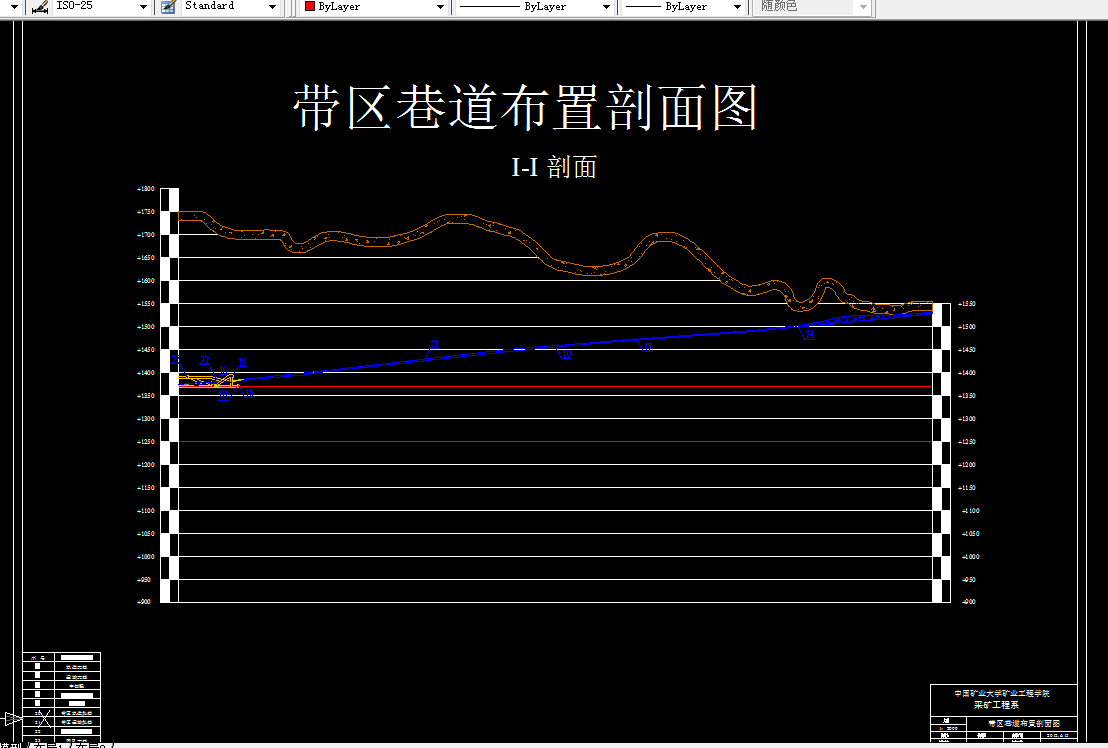Select the +1800 elevation label

pos(146,189)
